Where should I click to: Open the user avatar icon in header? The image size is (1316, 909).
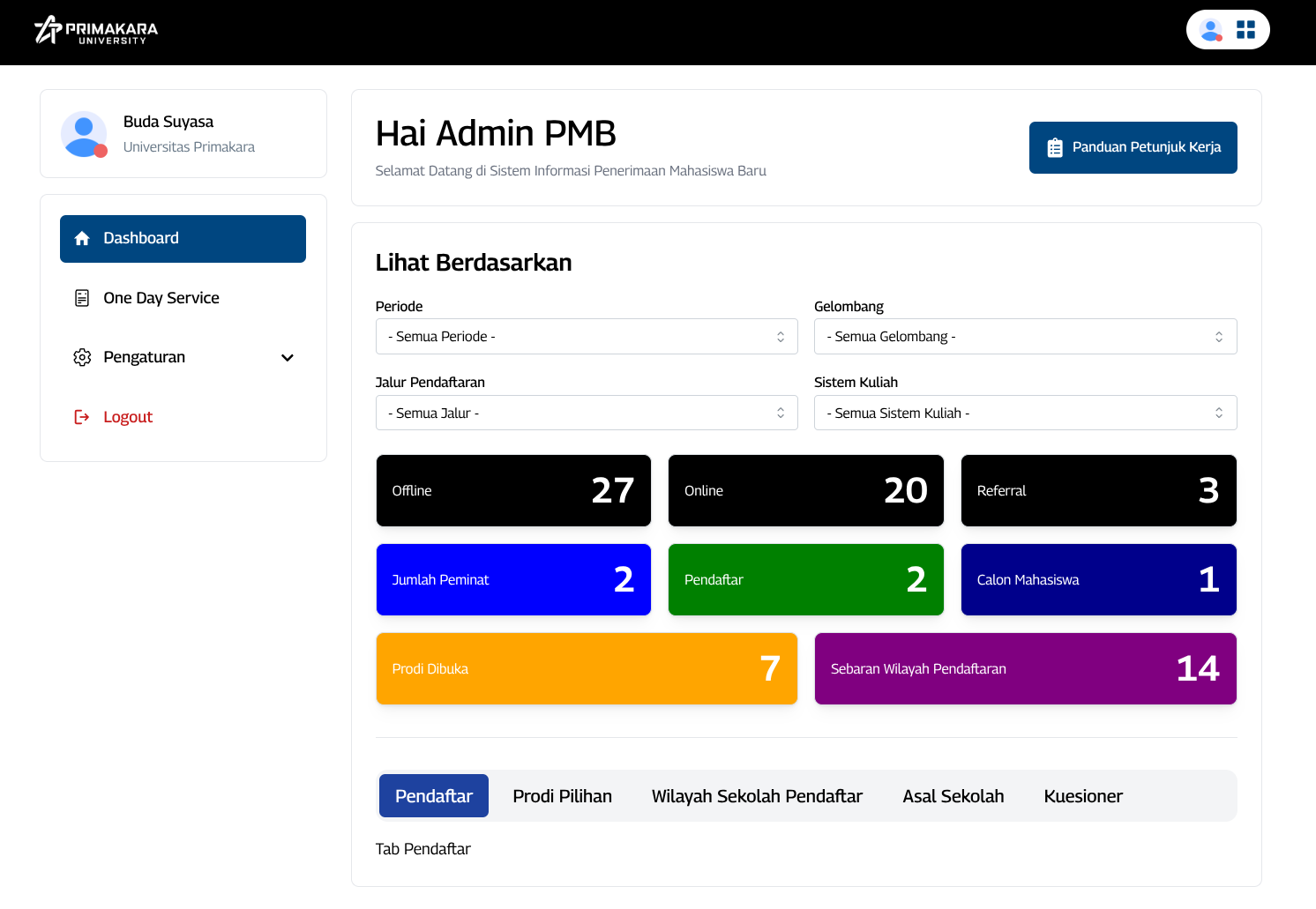point(1210,30)
